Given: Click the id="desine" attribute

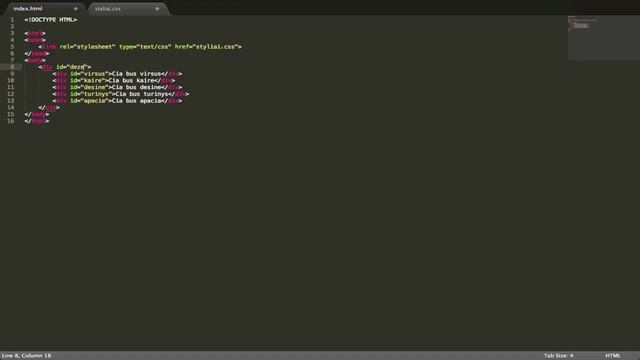Looking at the screenshot, I should tap(89, 87).
